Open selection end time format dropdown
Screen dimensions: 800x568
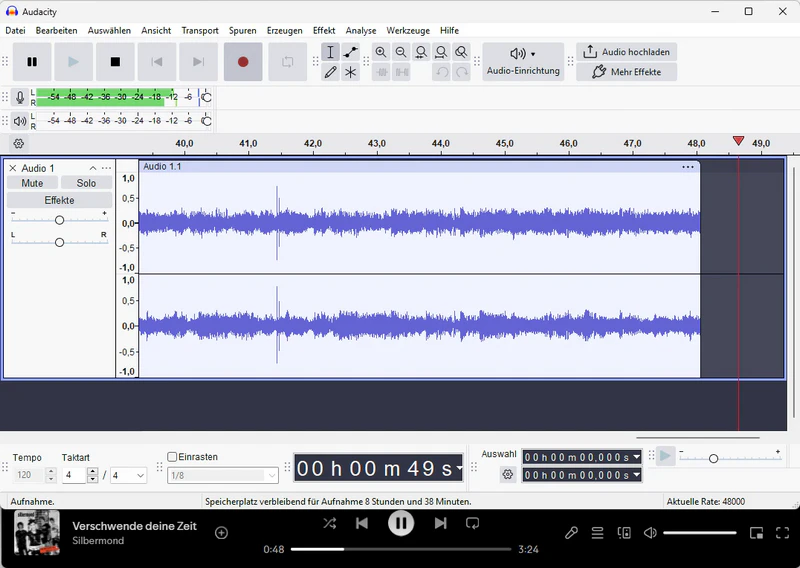coord(636,475)
